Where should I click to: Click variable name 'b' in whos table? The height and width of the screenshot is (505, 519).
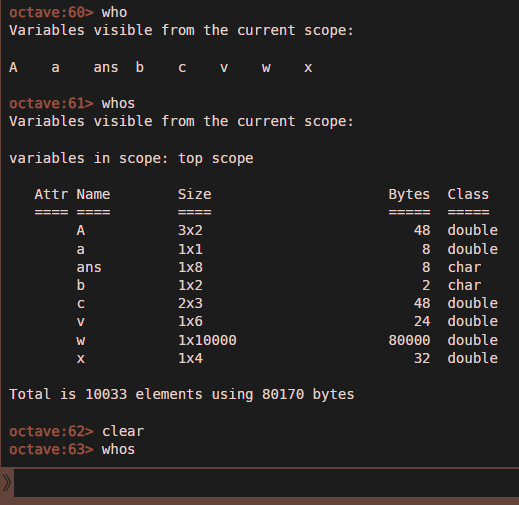pos(81,285)
